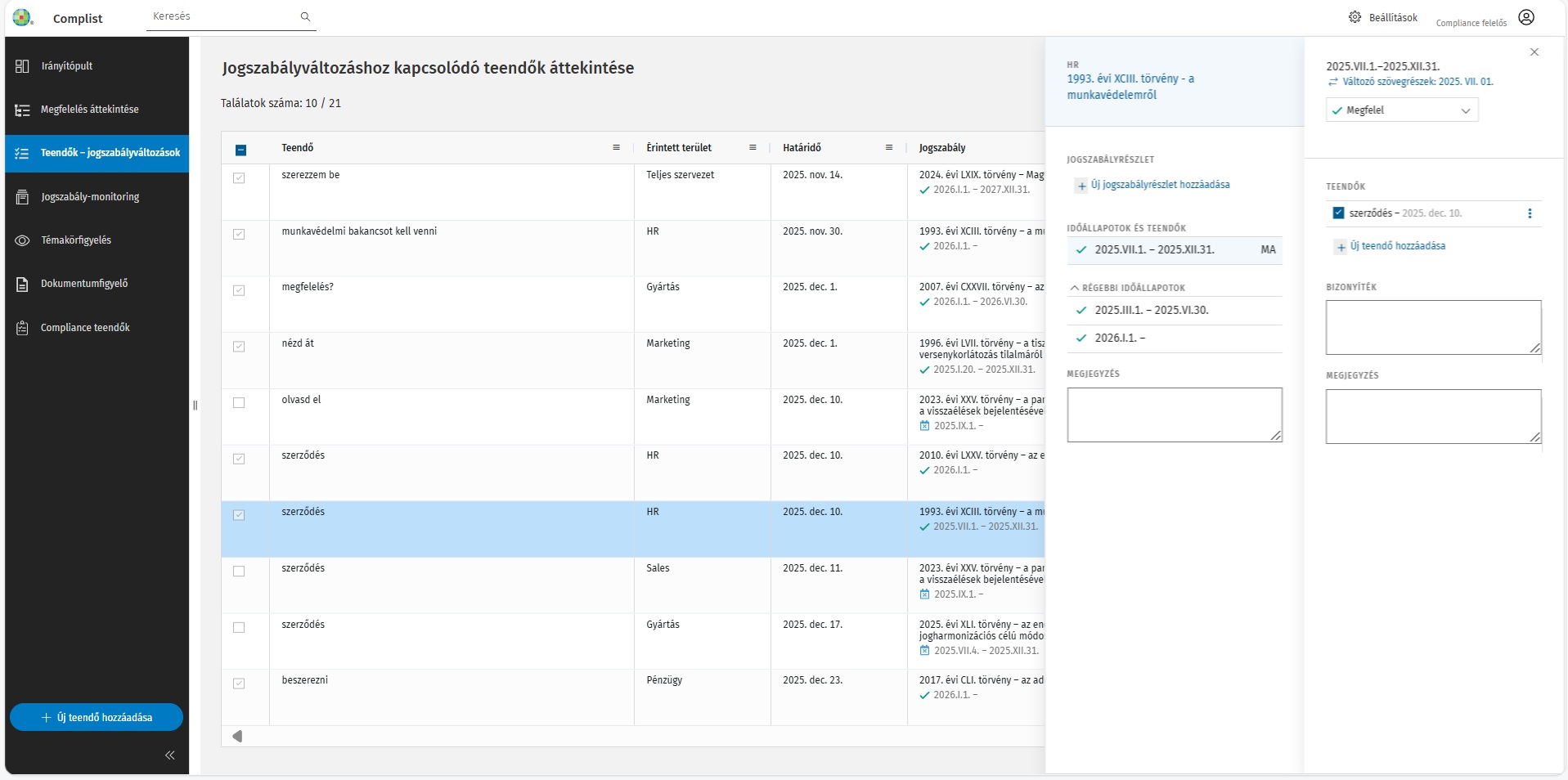Open Teendő column filter menu icon
The height and width of the screenshot is (780, 1568).
616,148
